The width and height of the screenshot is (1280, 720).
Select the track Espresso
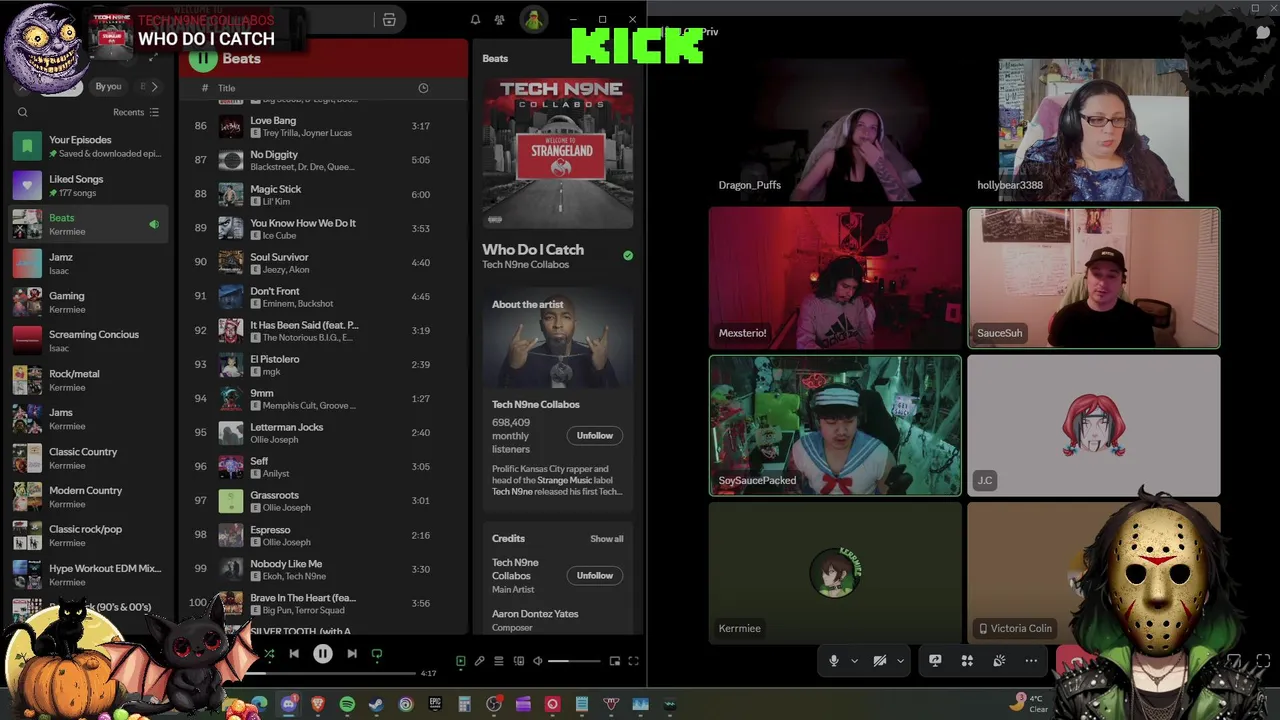click(x=323, y=535)
